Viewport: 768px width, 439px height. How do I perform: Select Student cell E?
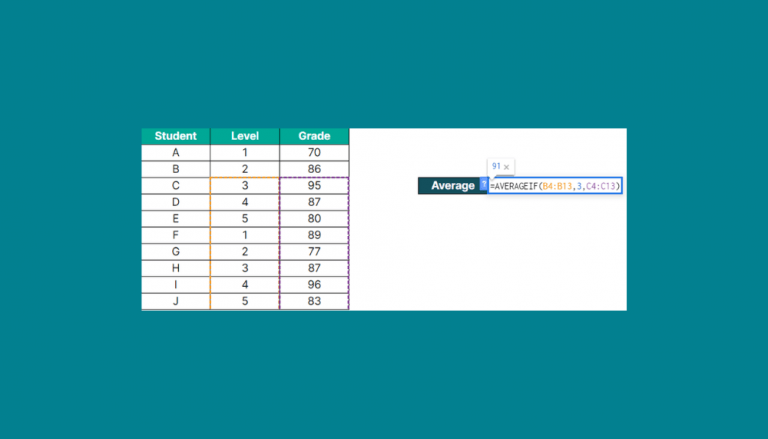176,219
